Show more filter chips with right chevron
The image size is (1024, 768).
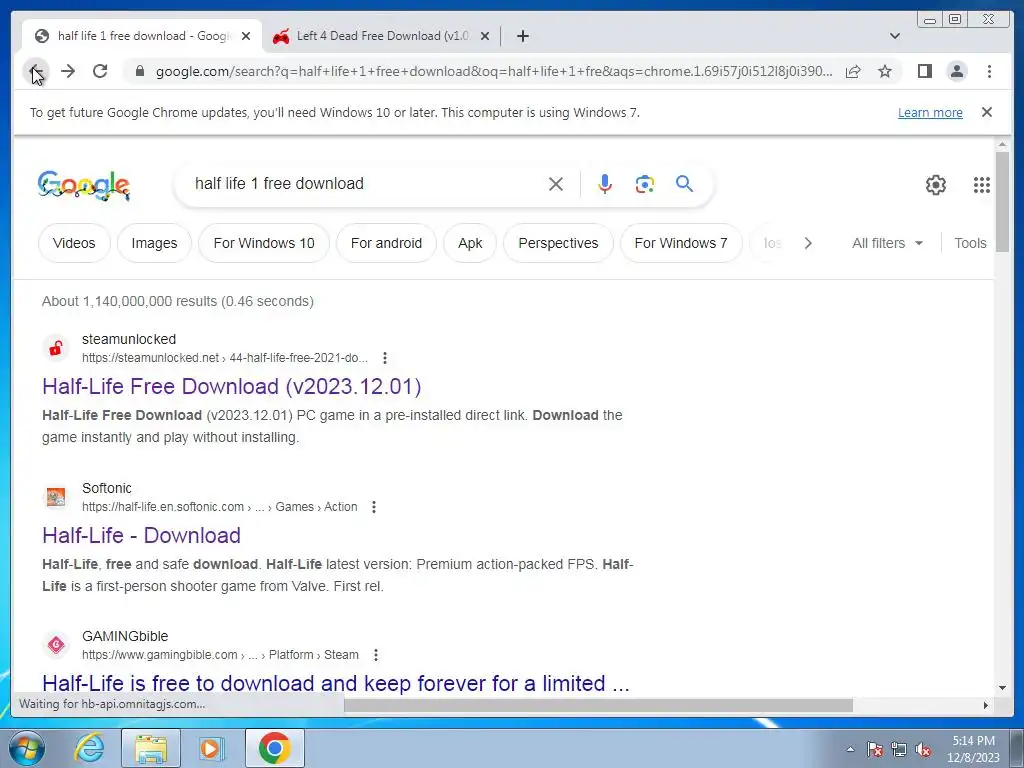[x=808, y=243]
